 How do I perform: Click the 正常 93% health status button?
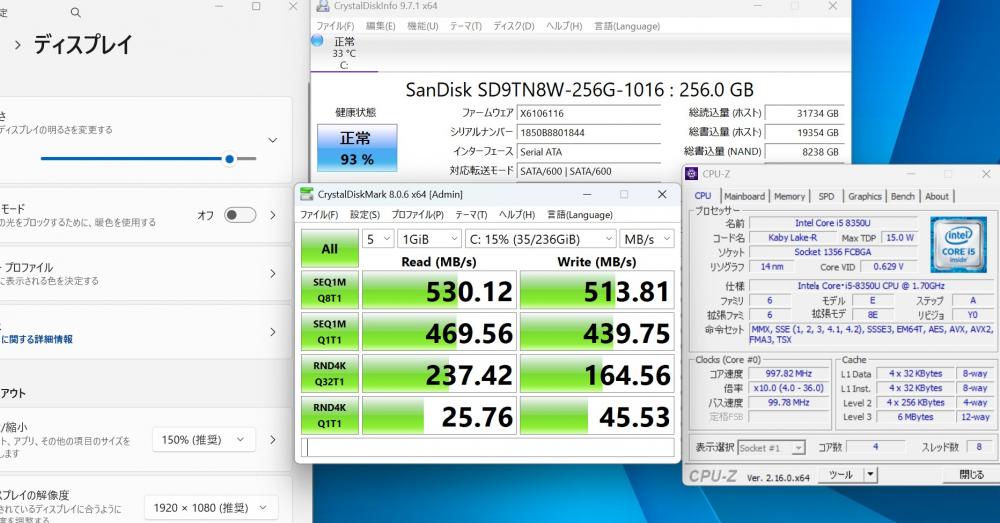[x=357, y=148]
